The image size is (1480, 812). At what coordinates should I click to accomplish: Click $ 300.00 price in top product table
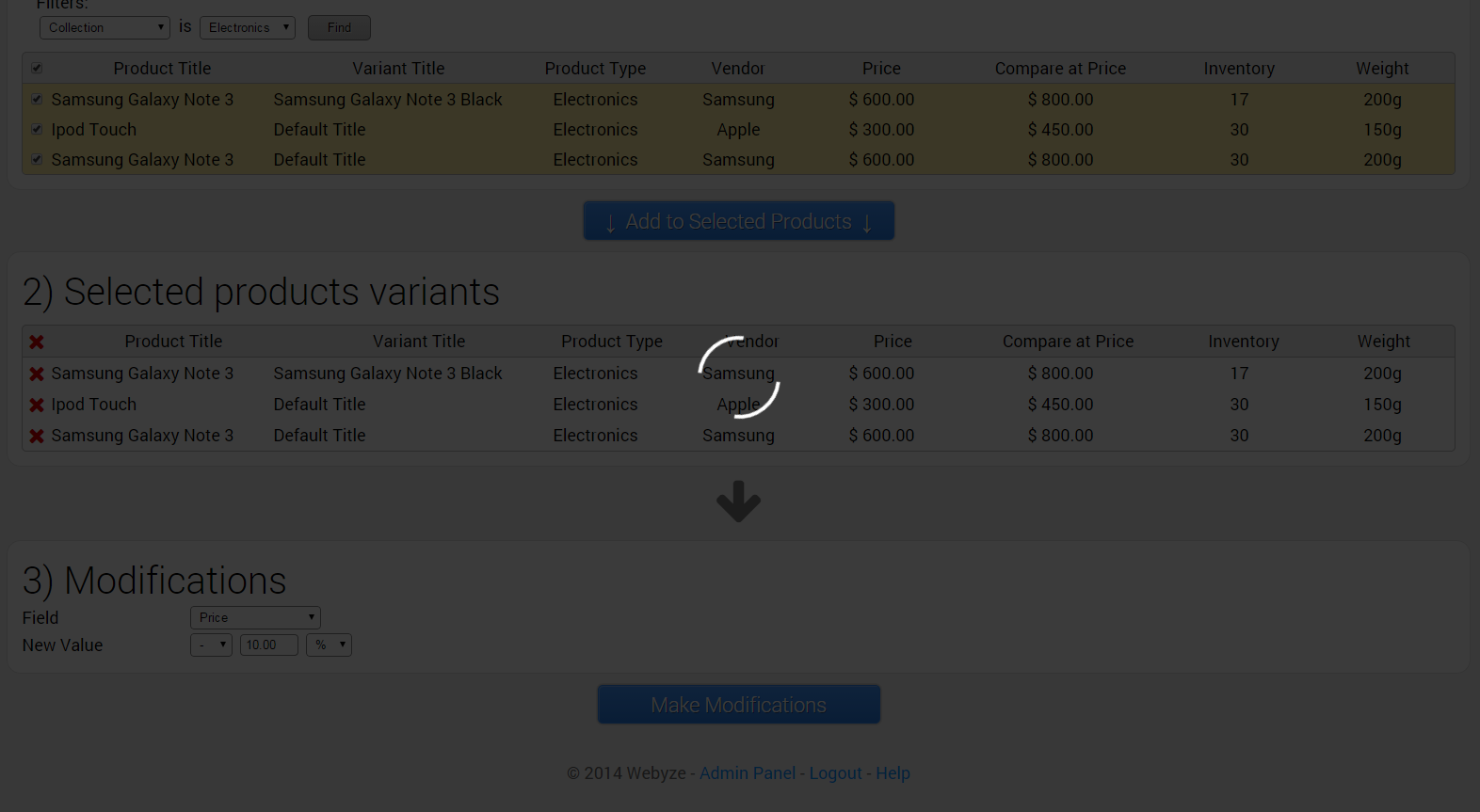pyautogui.click(x=881, y=130)
